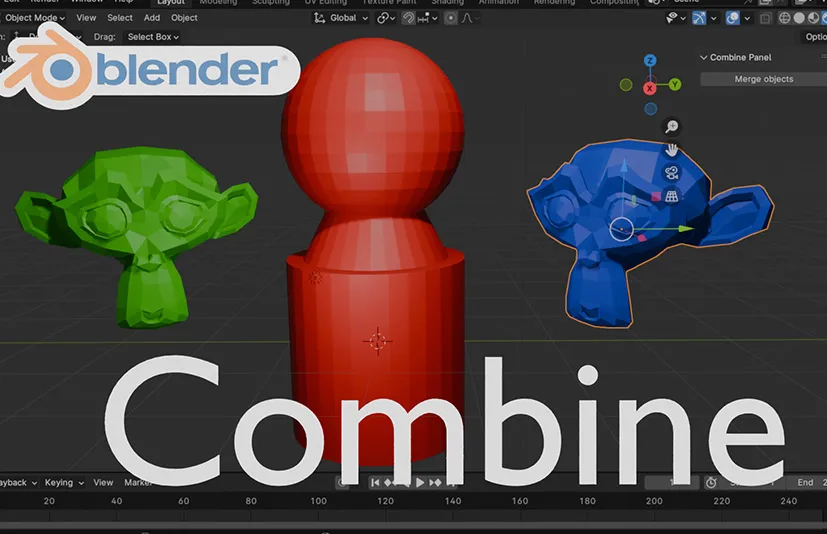This screenshot has width=827, height=534.
Task: Select the blue Suzanne monkey object
Action: tap(600, 260)
